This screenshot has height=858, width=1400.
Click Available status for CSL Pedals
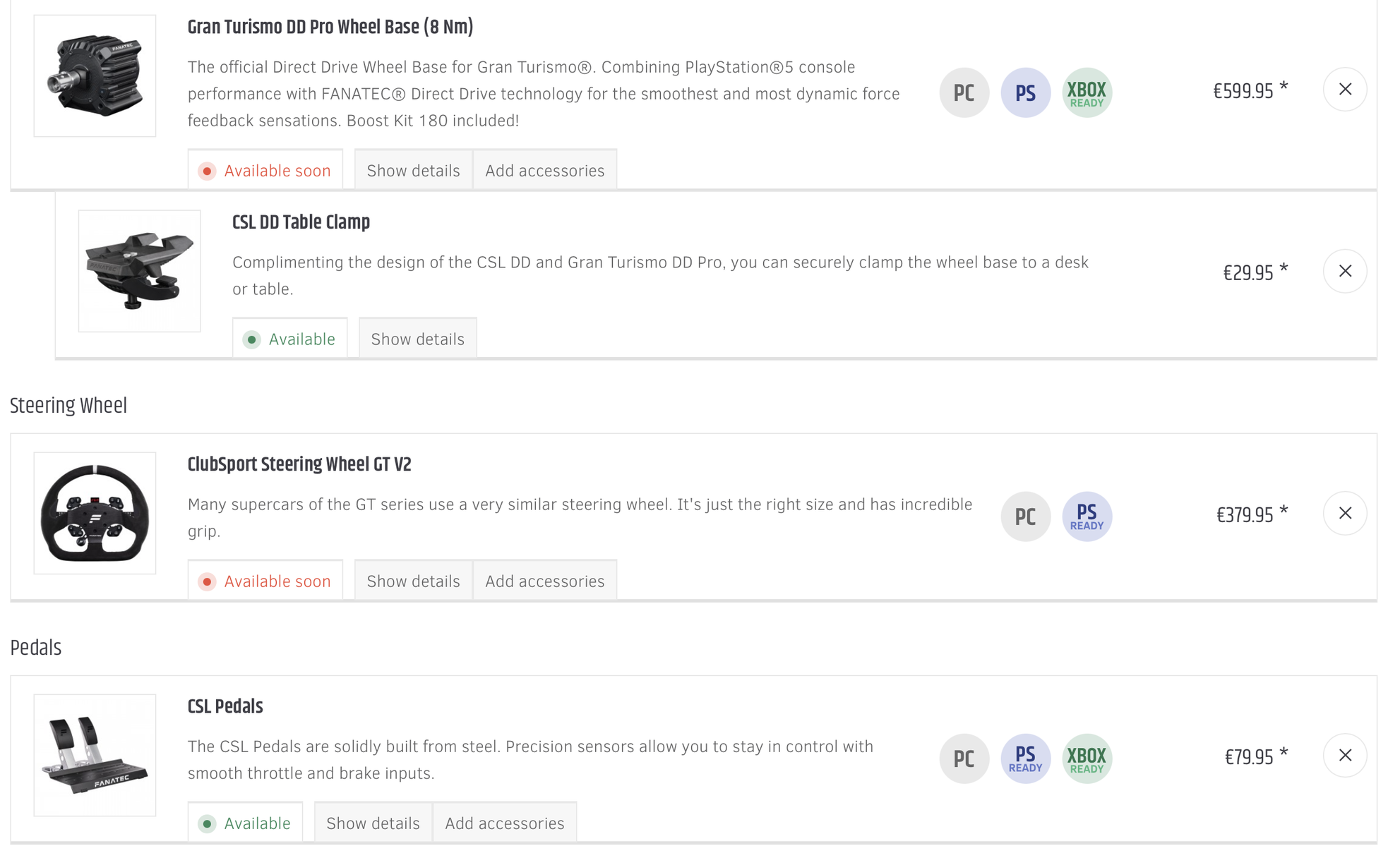[245, 823]
